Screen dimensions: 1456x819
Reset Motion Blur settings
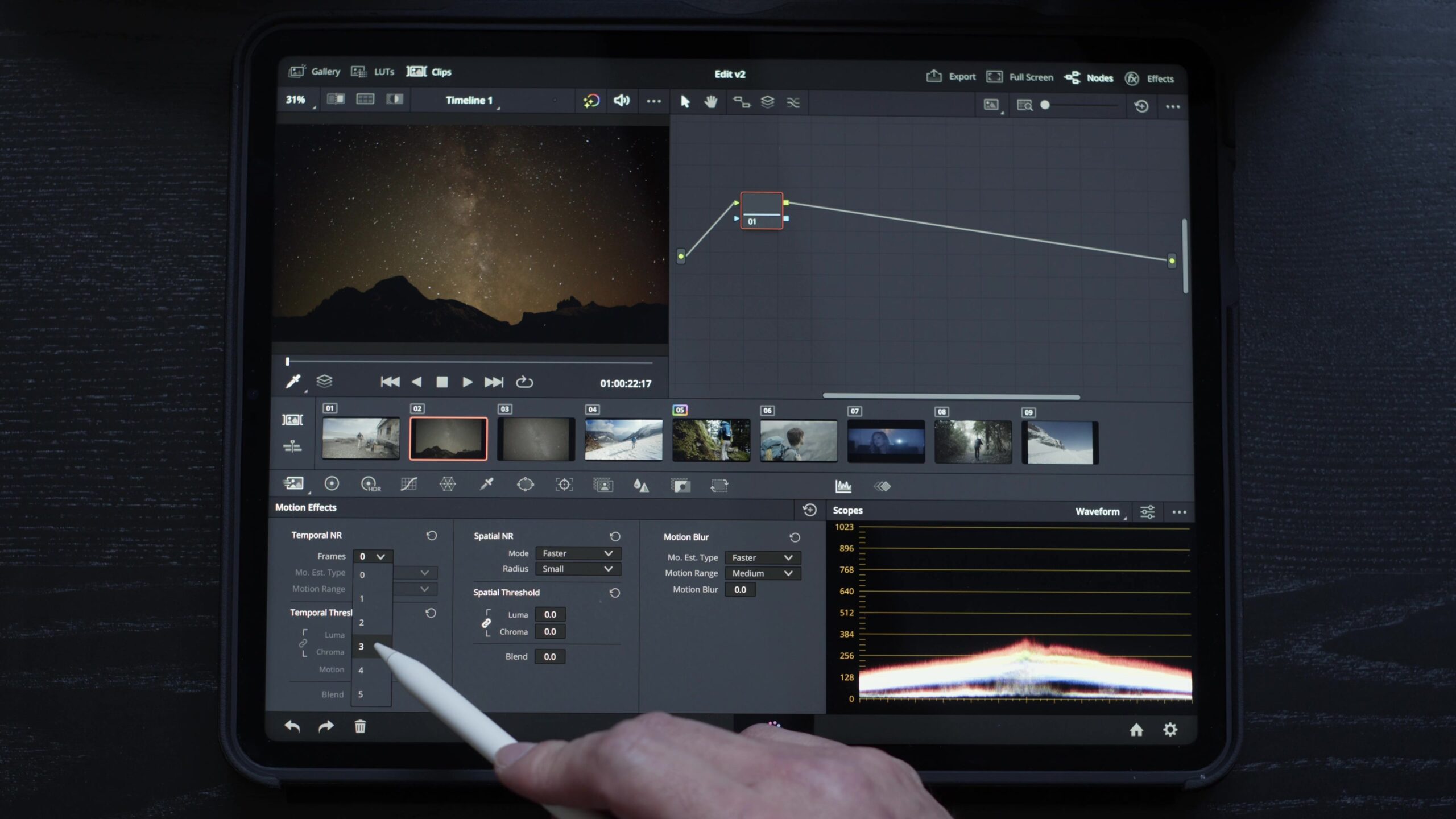pyautogui.click(x=795, y=537)
